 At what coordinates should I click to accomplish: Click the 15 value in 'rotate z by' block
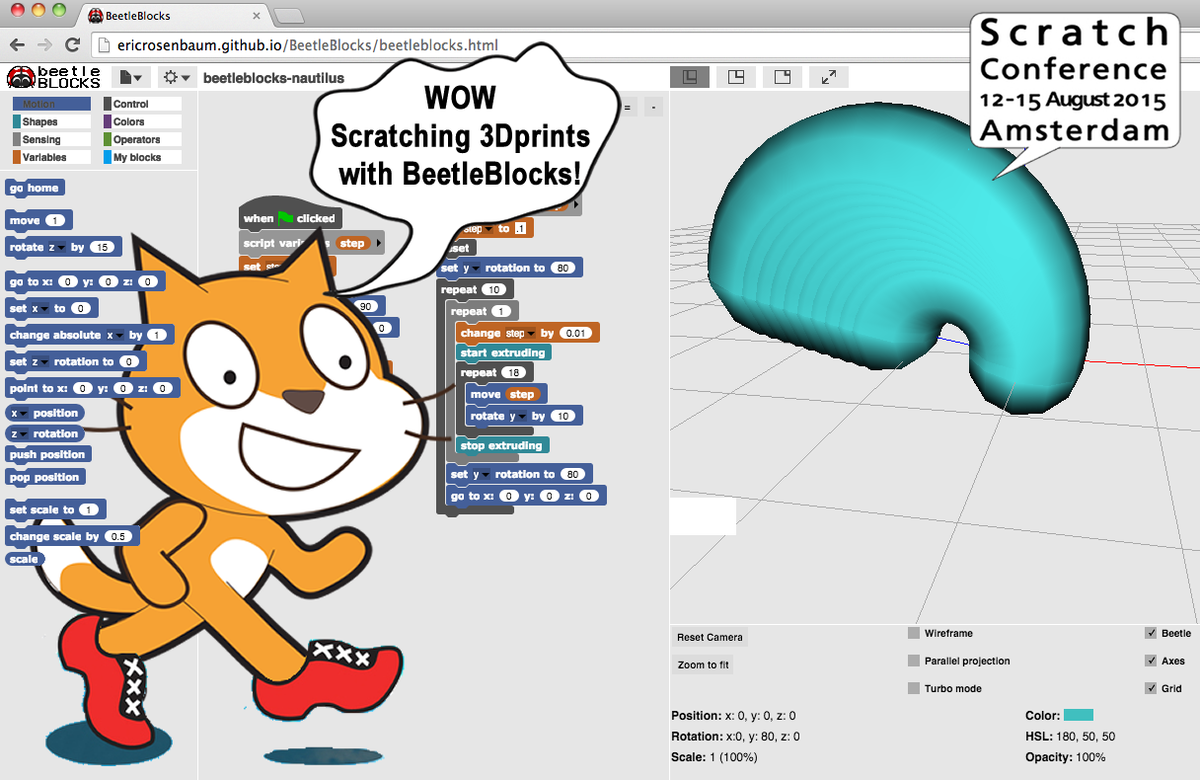coord(102,247)
